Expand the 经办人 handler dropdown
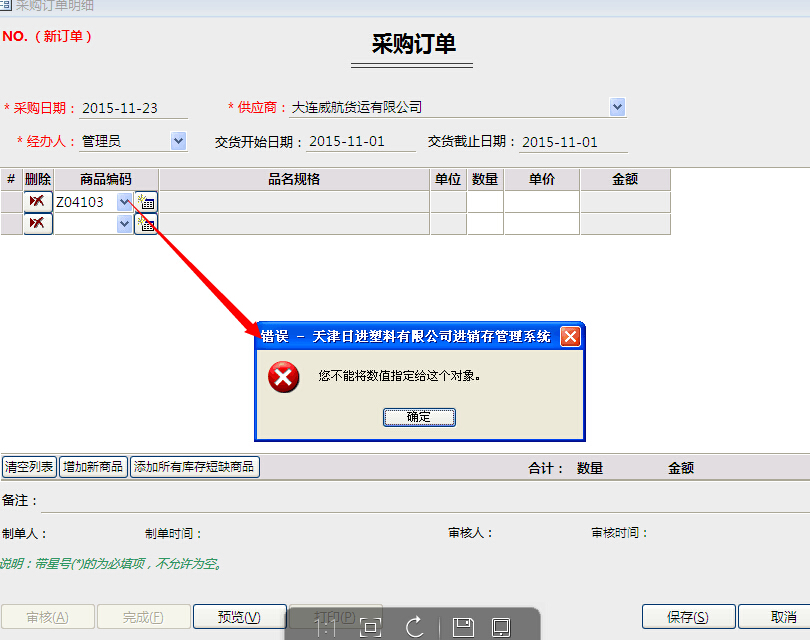This screenshot has height=640, width=810. point(179,141)
